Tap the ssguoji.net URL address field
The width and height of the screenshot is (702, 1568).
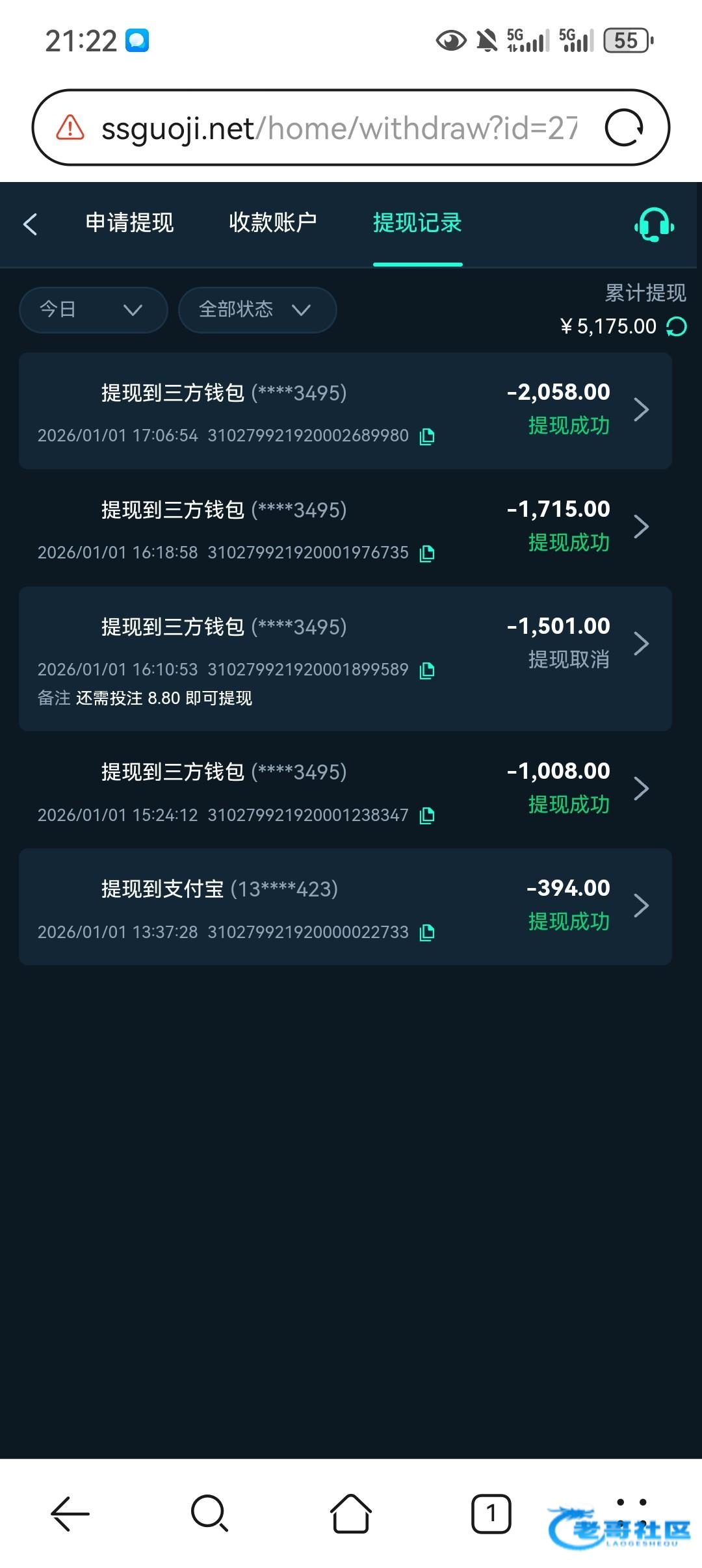pyautogui.click(x=338, y=128)
